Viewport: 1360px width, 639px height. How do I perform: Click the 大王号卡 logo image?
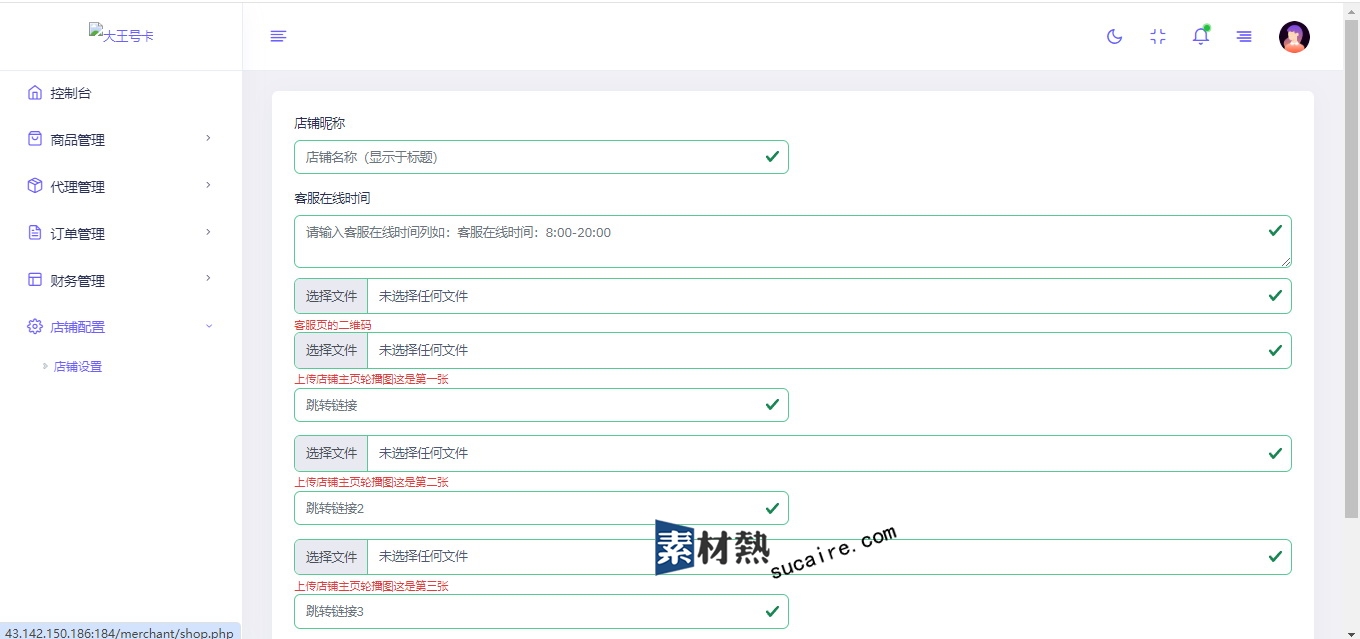(121, 35)
